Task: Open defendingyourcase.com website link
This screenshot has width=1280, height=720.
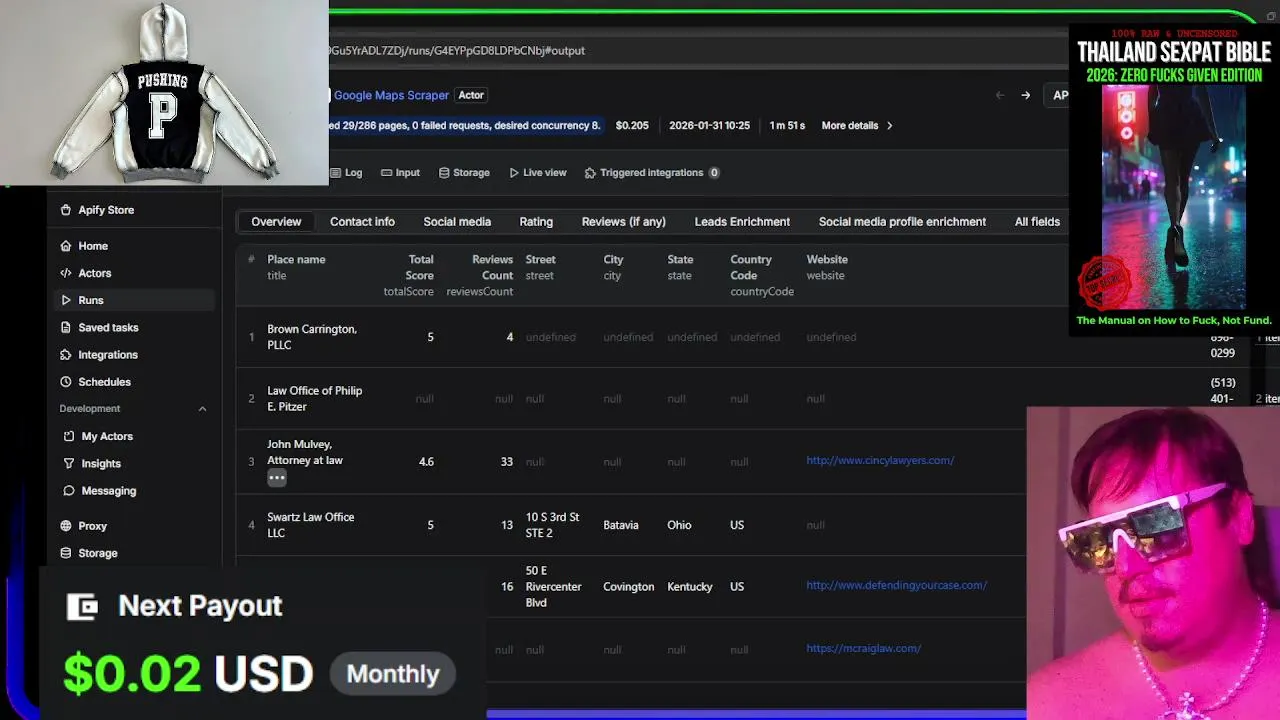Action: point(896,586)
